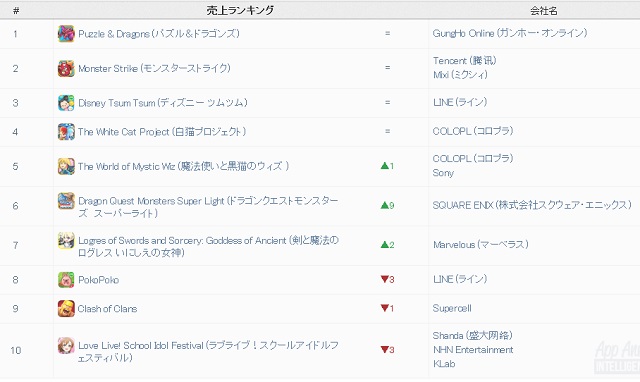The width and height of the screenshot is (640, 382).
Task: Click the 会社名 column header
Action: tap(544, 11)
